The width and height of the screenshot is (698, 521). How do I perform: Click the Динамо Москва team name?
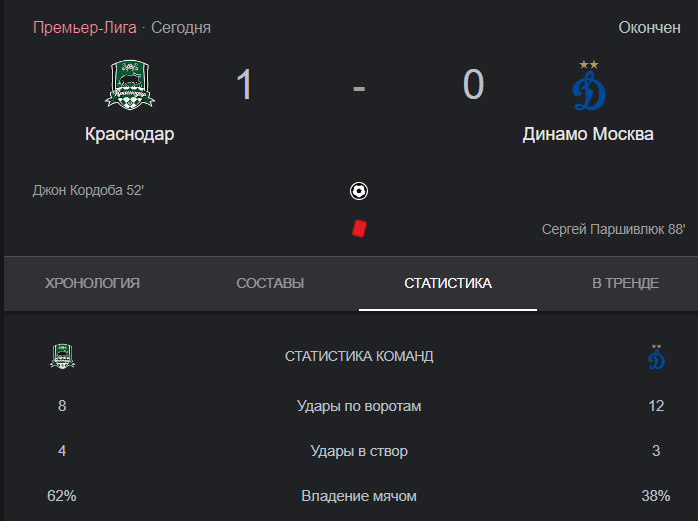point(588,134)
